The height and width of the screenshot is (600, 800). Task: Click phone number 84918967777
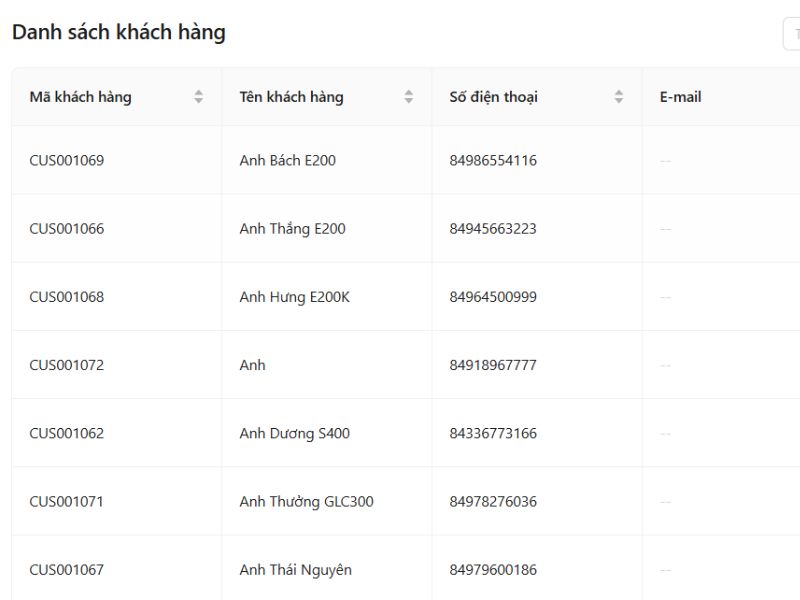point(492,364)
